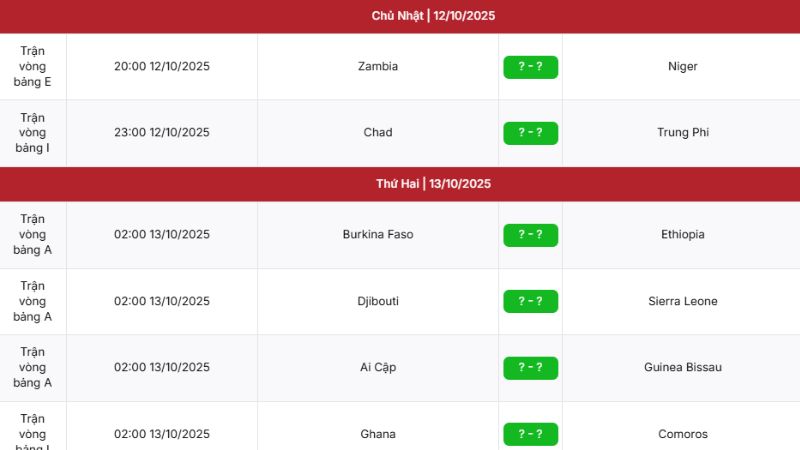Open the Ghana vs Comoros score badge
Screen dimensions: 800x450
click(530, 434)
